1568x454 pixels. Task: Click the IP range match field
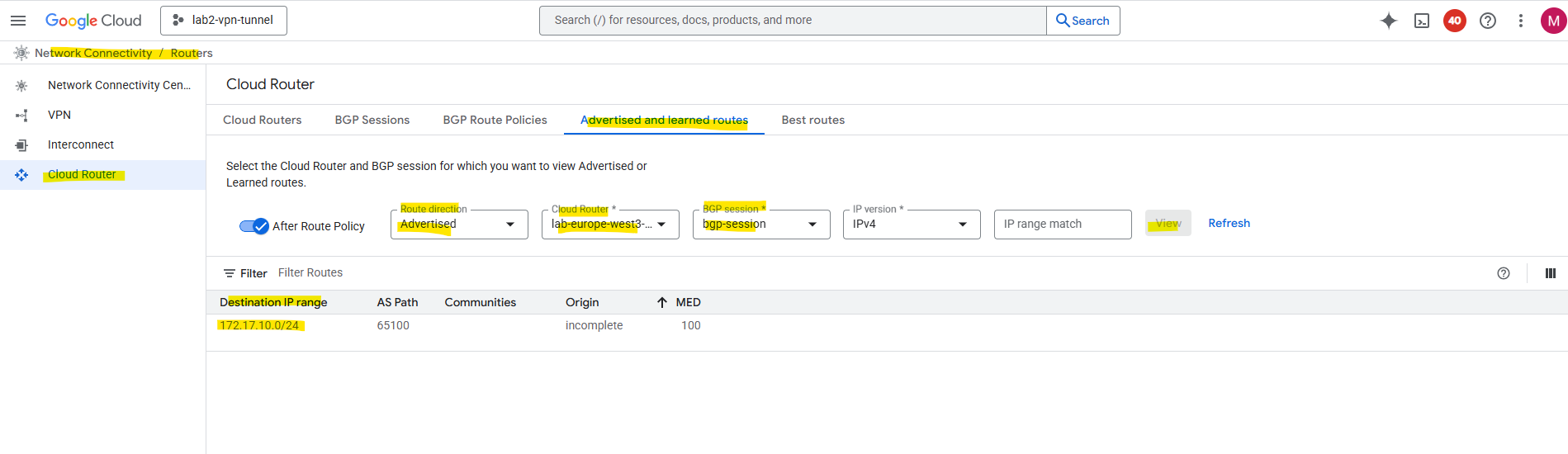click(1062, 225)
